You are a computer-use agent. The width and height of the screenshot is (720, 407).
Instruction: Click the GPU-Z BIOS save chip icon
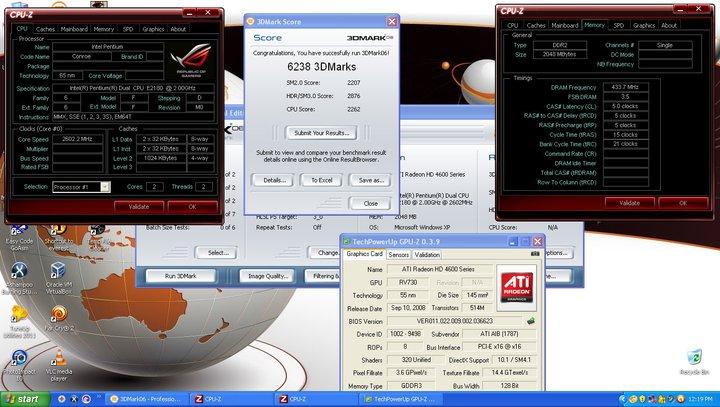point(531,321)
